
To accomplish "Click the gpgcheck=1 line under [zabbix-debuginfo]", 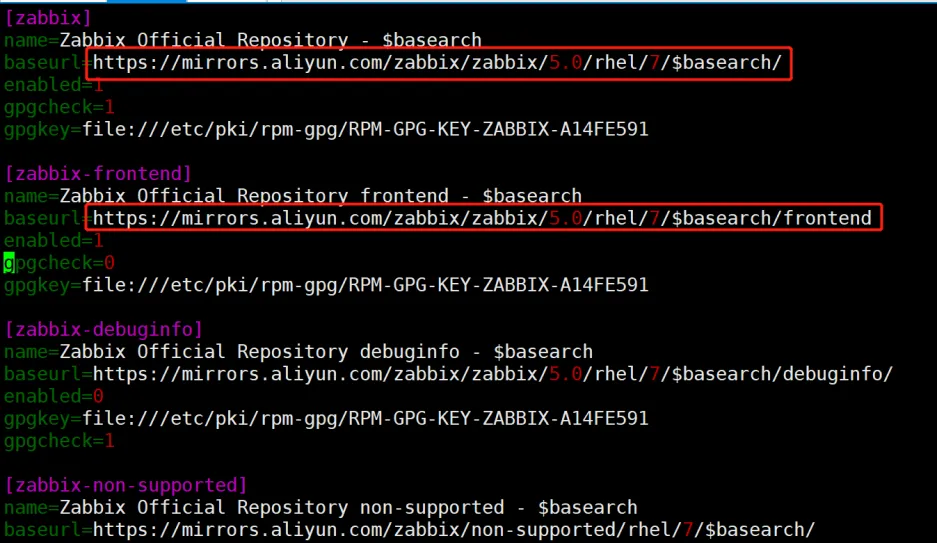I will [x=60, y=440].
